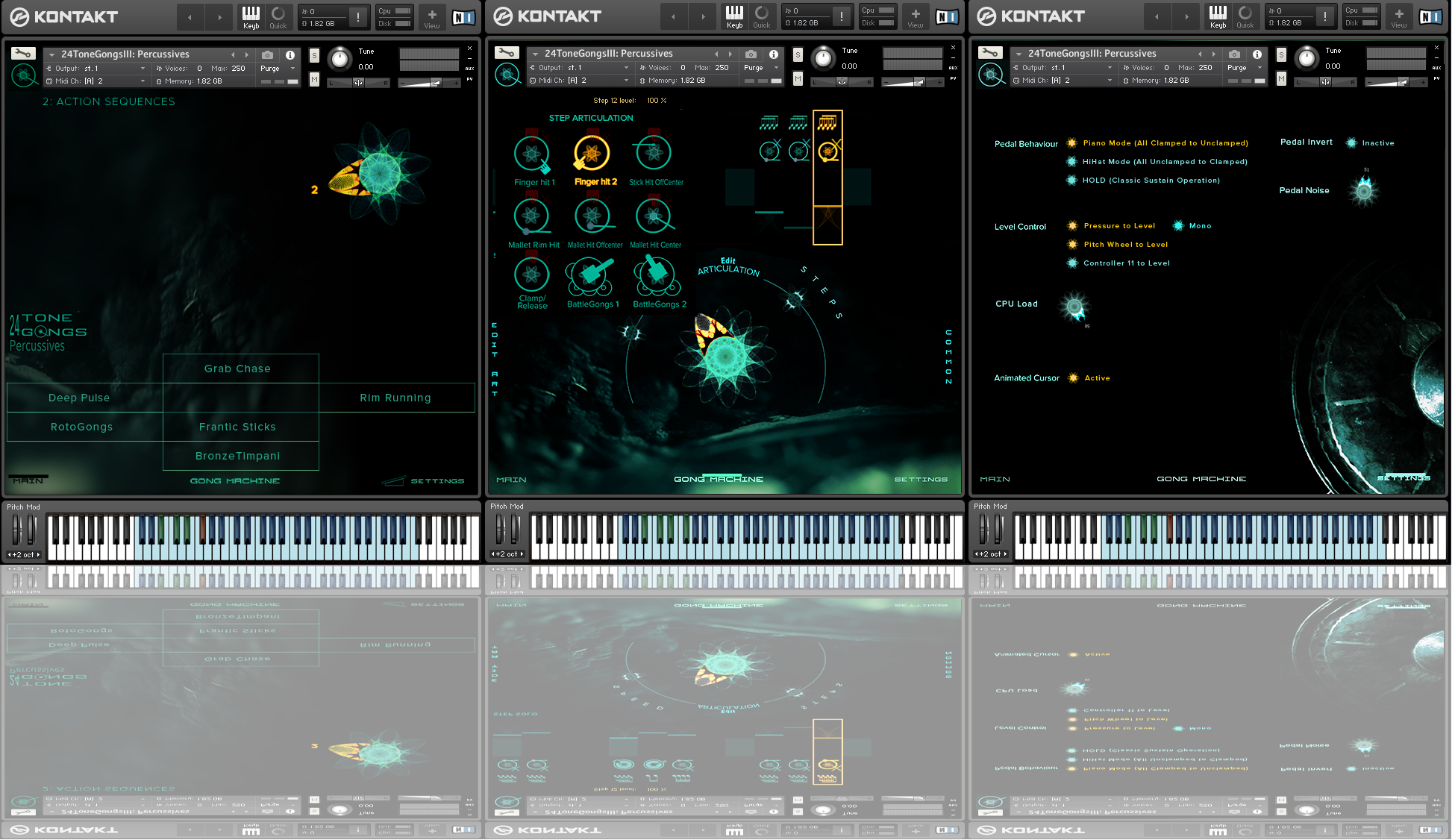Open Purge dropdown in right window
Image resolution: width=1455 pixels, height=840 pixels.
(x=1245, y=68)
